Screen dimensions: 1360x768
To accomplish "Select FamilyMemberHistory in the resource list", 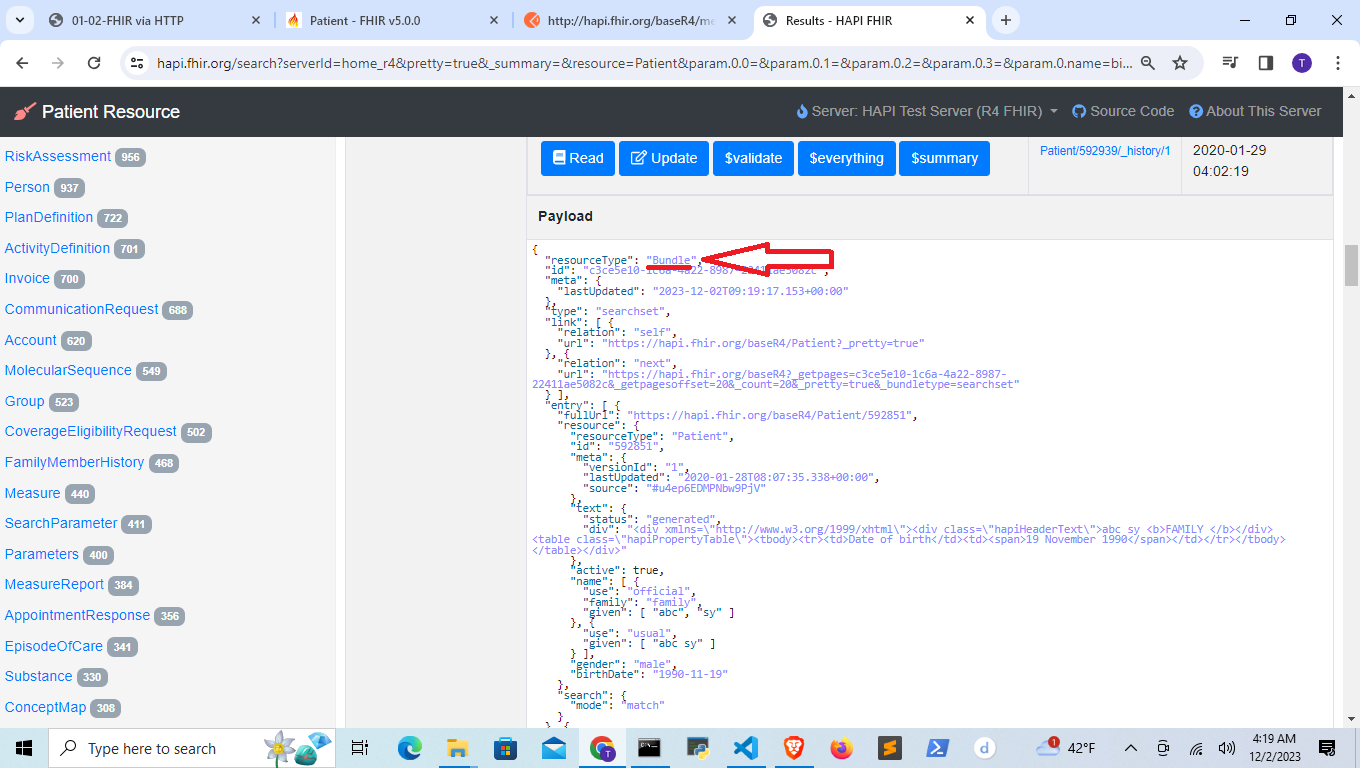I will point(74,462).
